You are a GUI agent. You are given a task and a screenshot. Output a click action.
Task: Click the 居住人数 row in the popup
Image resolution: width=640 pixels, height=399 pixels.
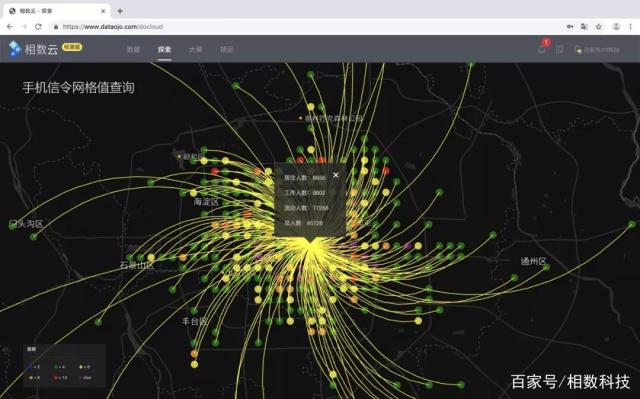point(305,178)
